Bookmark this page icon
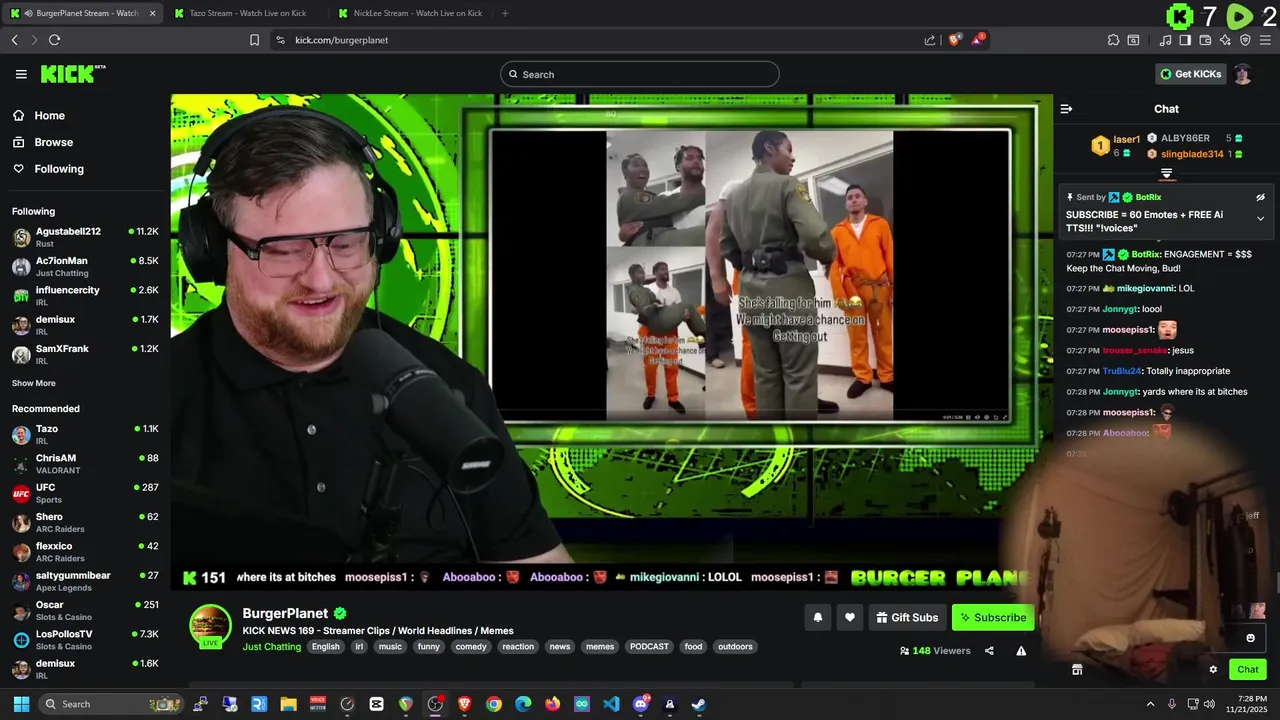 254,40
